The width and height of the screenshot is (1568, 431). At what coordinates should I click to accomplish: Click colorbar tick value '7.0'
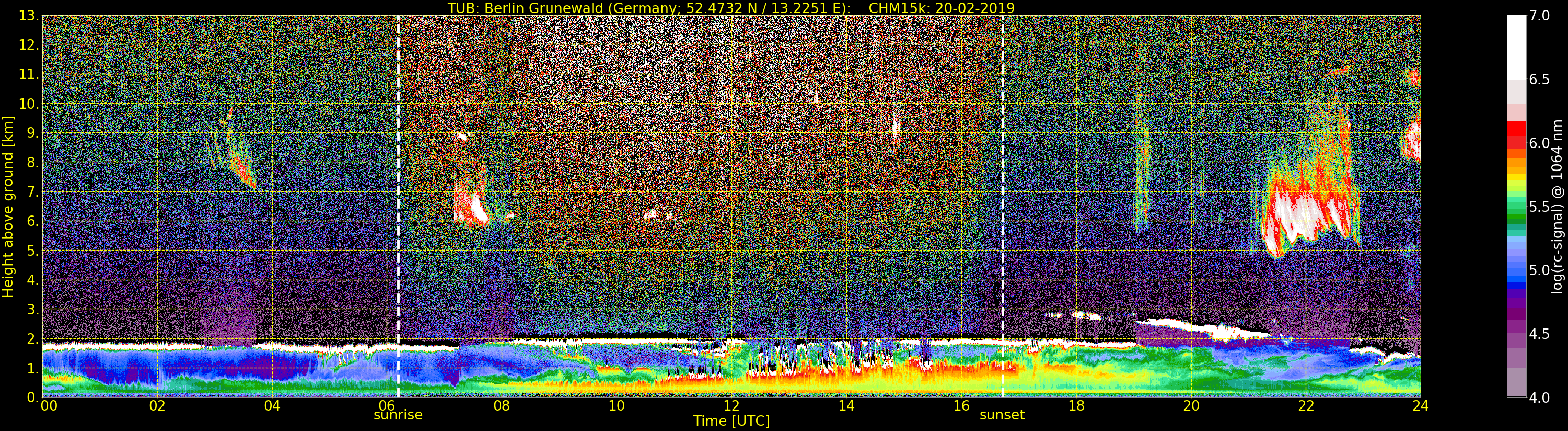pyautogui.click(x=1539, y=16)
